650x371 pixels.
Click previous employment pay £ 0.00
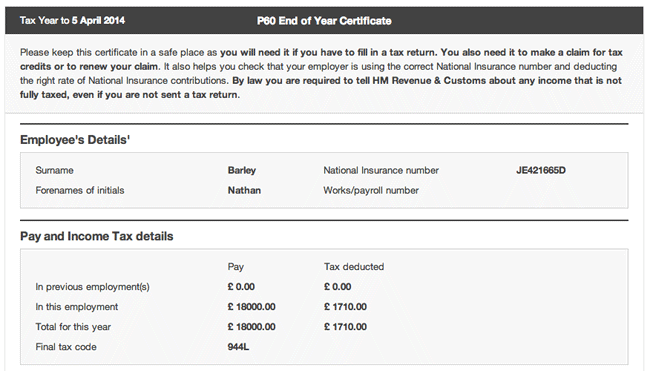coord(241,287)
